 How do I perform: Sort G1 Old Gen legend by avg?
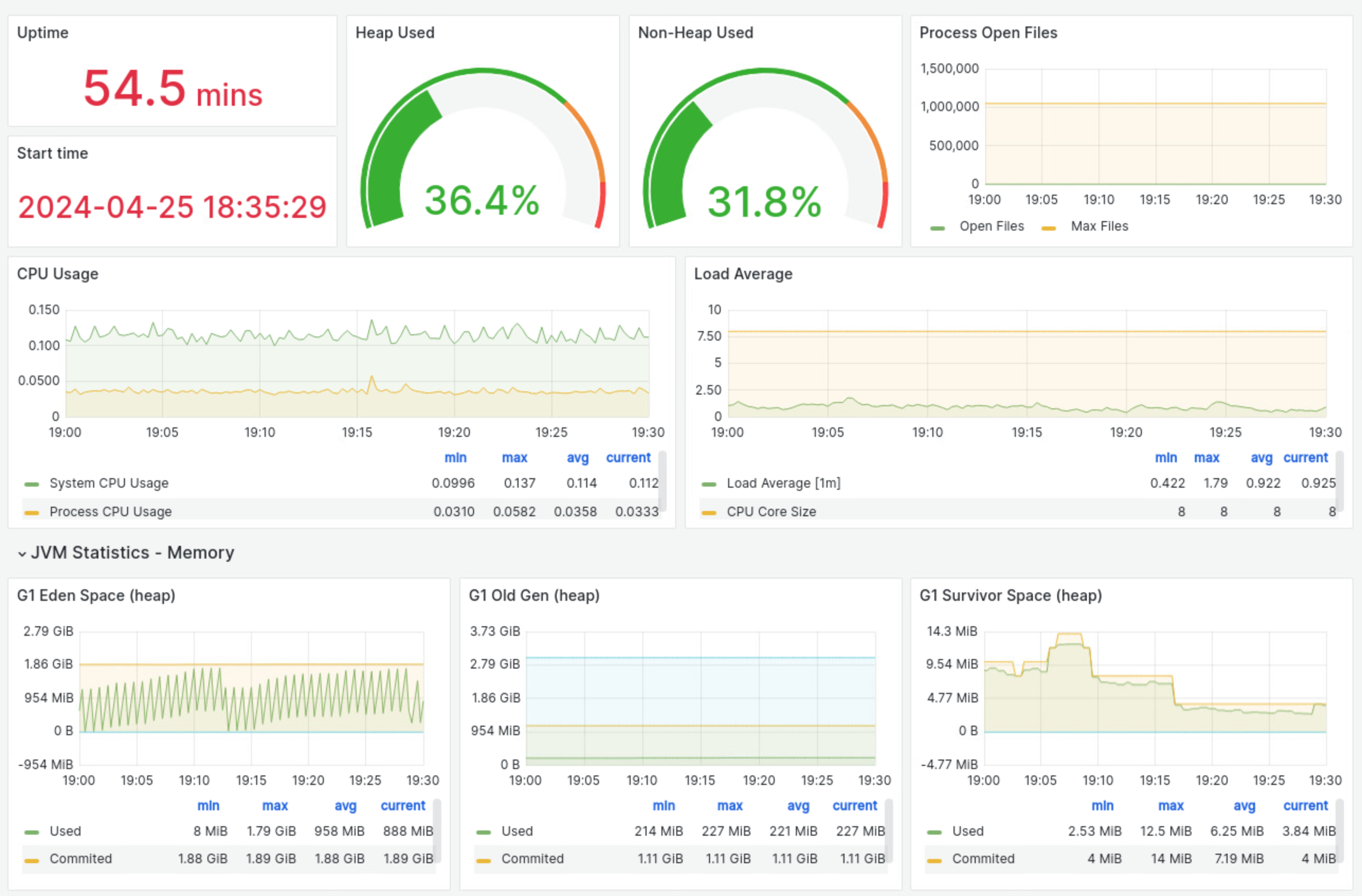tap(798, 806)
